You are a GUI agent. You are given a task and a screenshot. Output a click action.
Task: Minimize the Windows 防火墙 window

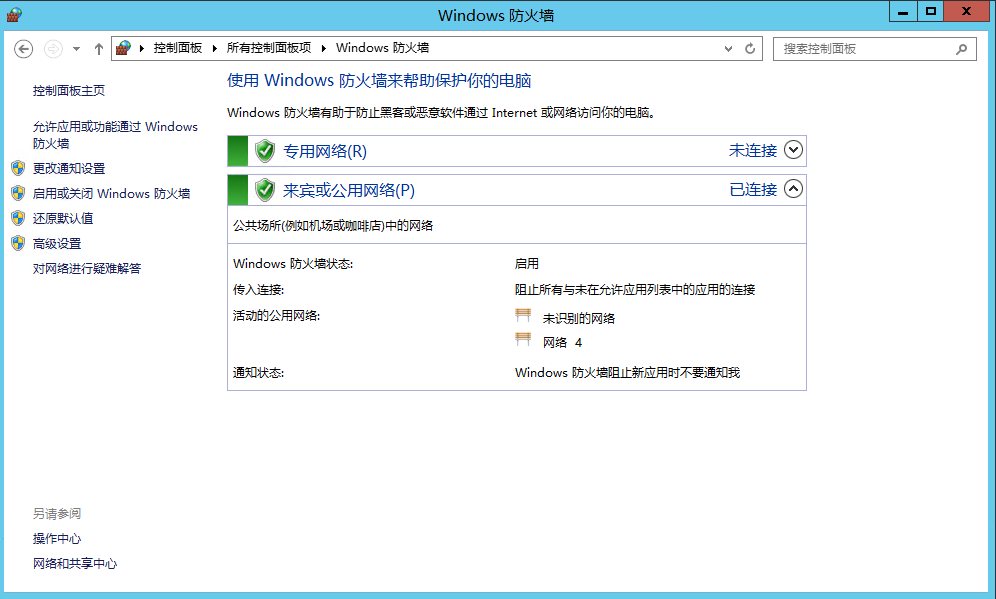(903, 11)
